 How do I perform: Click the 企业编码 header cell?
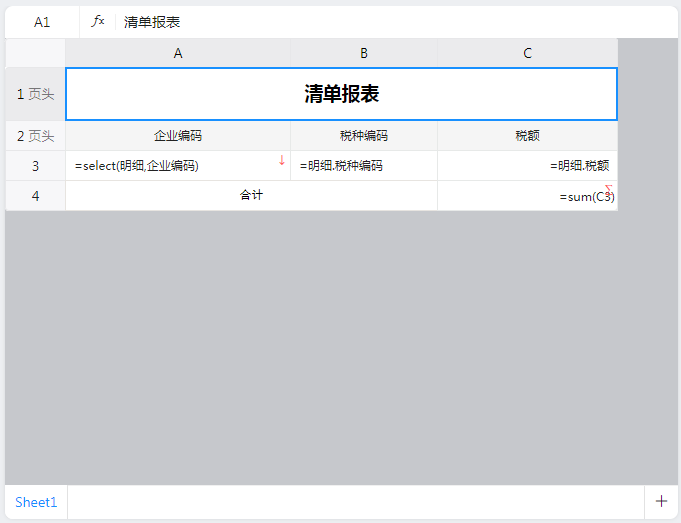(178, 136)
